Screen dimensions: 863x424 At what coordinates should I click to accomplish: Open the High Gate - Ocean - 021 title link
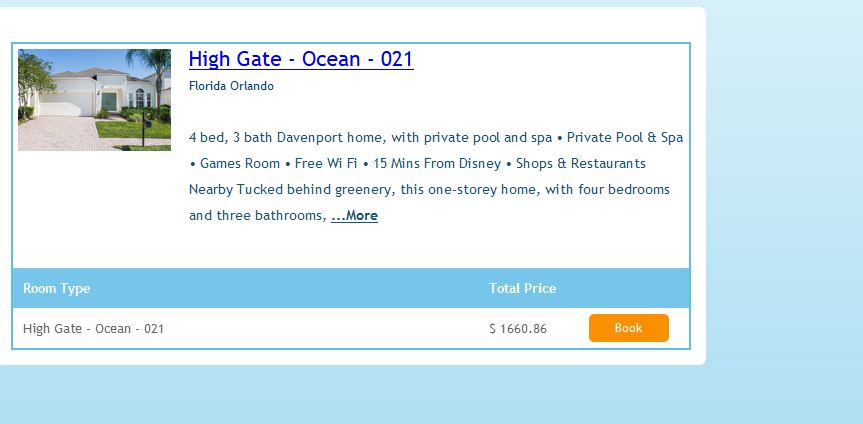click(300, 59)
